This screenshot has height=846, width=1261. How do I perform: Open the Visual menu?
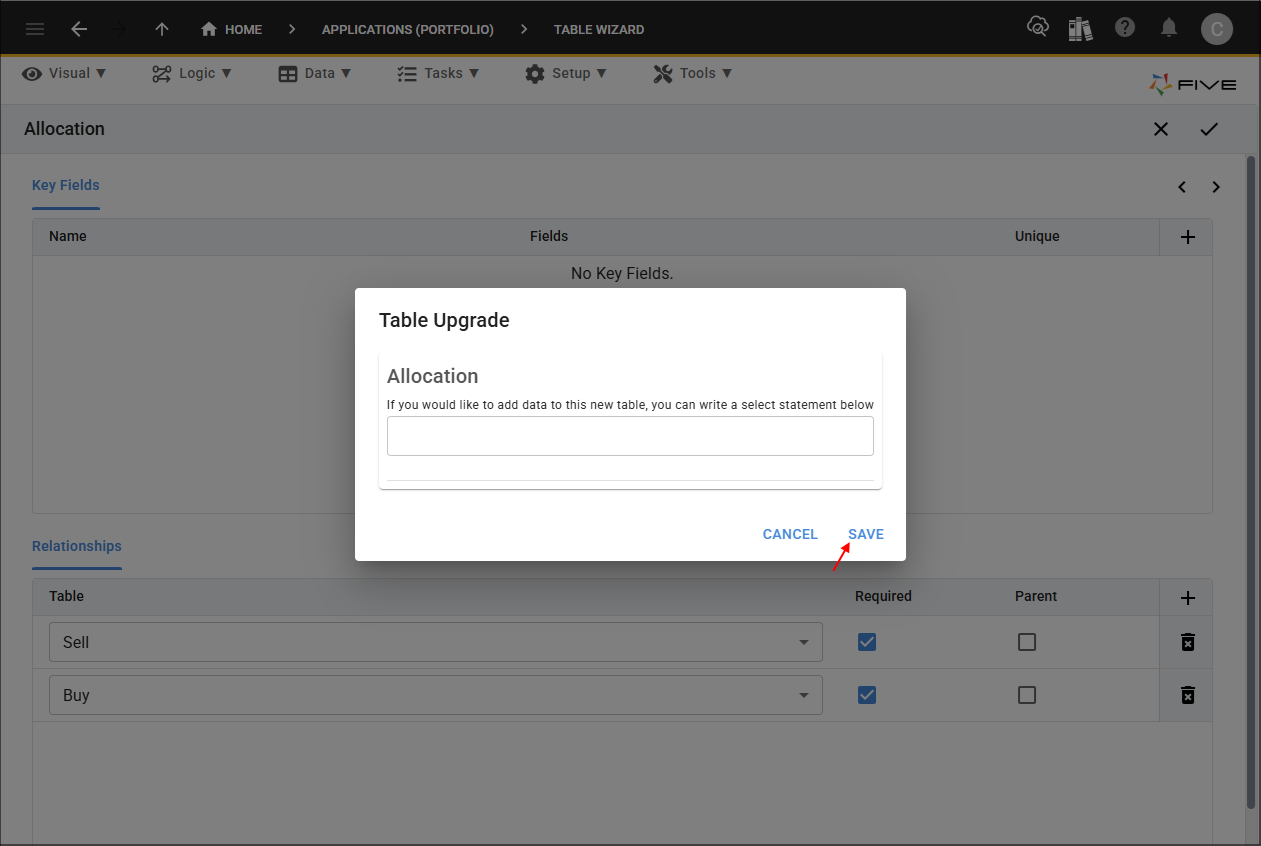coord(64,73)
